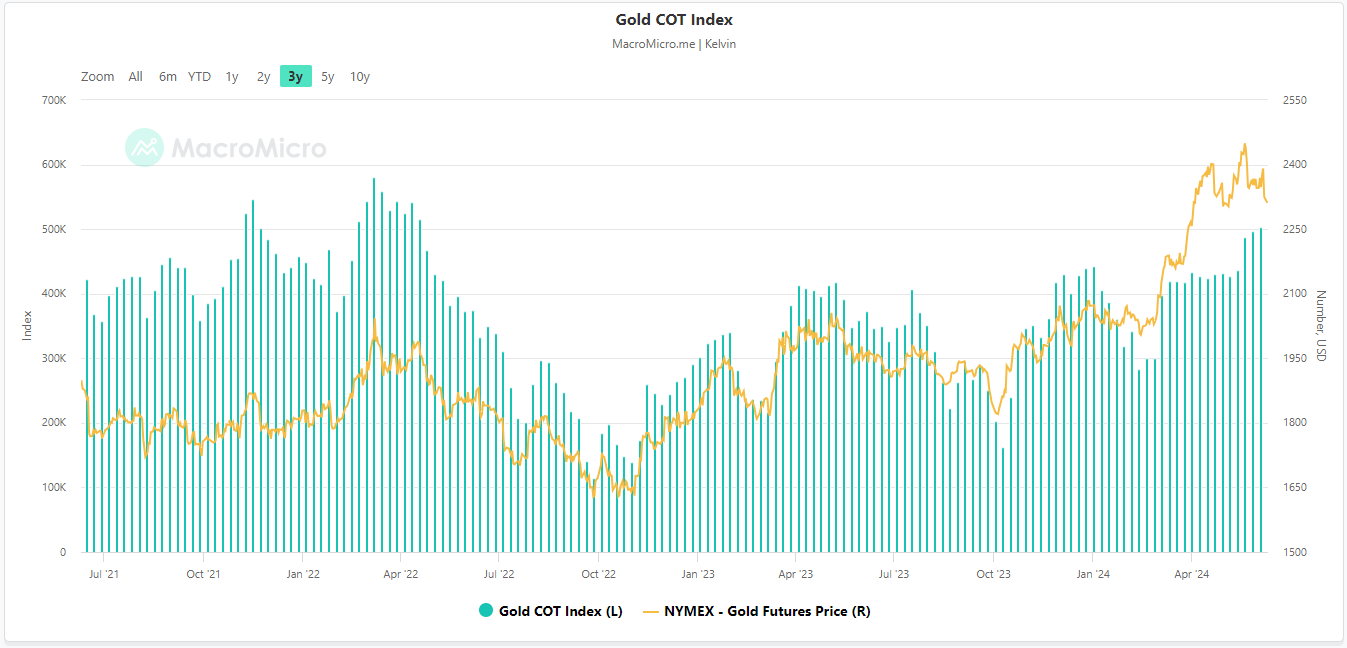
Task: Click the 700K left axis label
Action: [54, 101]
